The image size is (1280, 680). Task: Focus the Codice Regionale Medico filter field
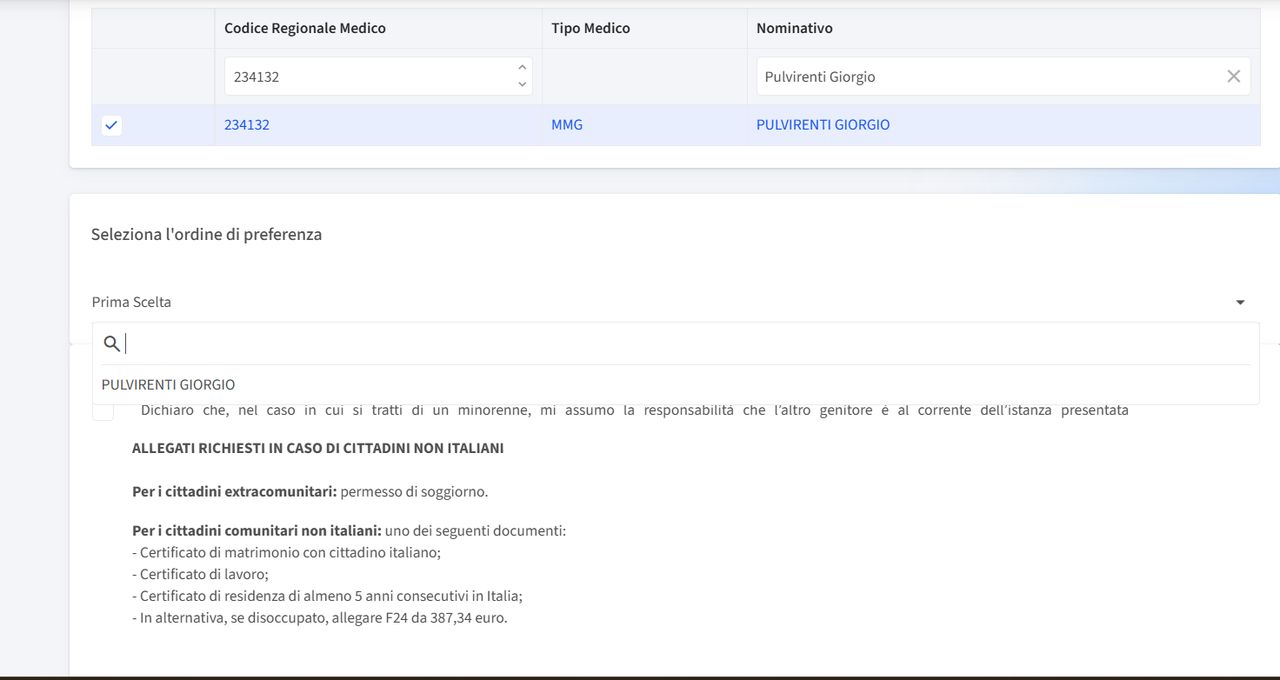pos(365,77)
